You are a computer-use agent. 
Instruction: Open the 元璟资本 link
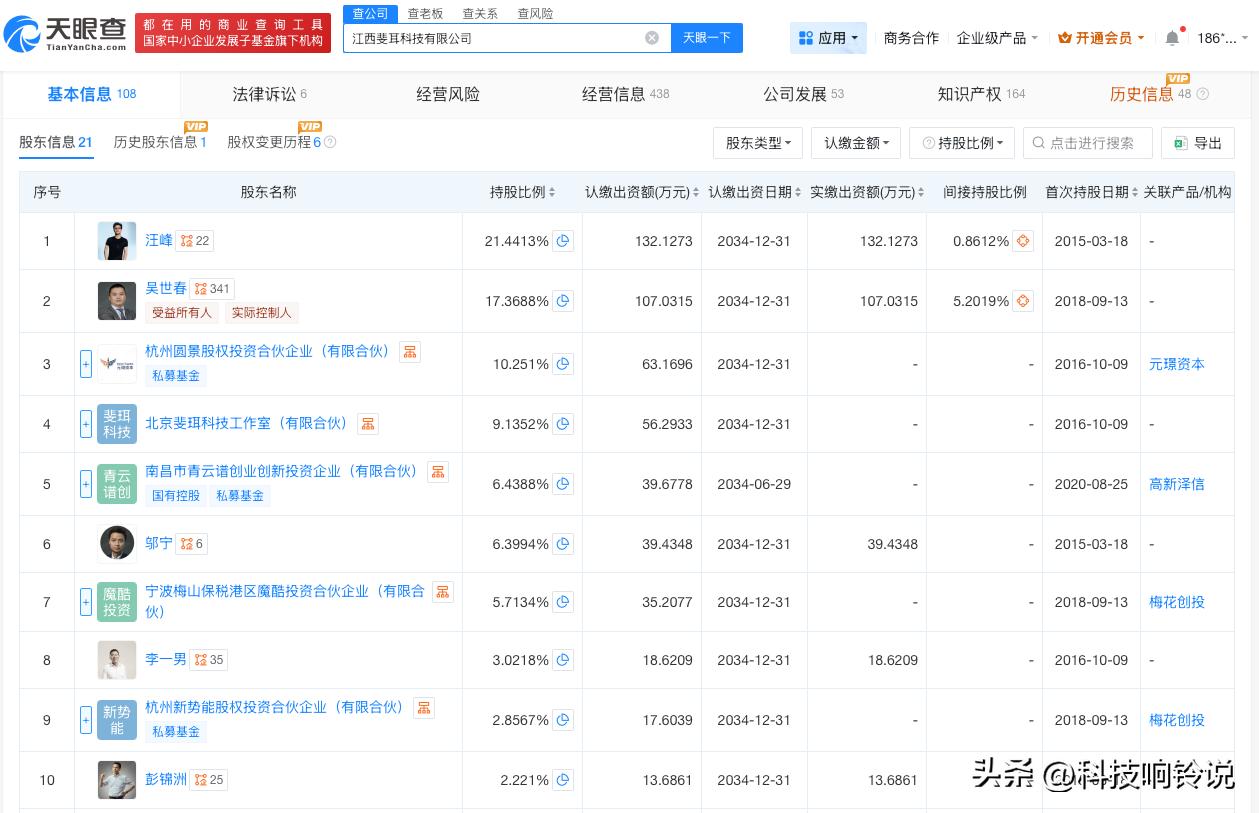1176,364
